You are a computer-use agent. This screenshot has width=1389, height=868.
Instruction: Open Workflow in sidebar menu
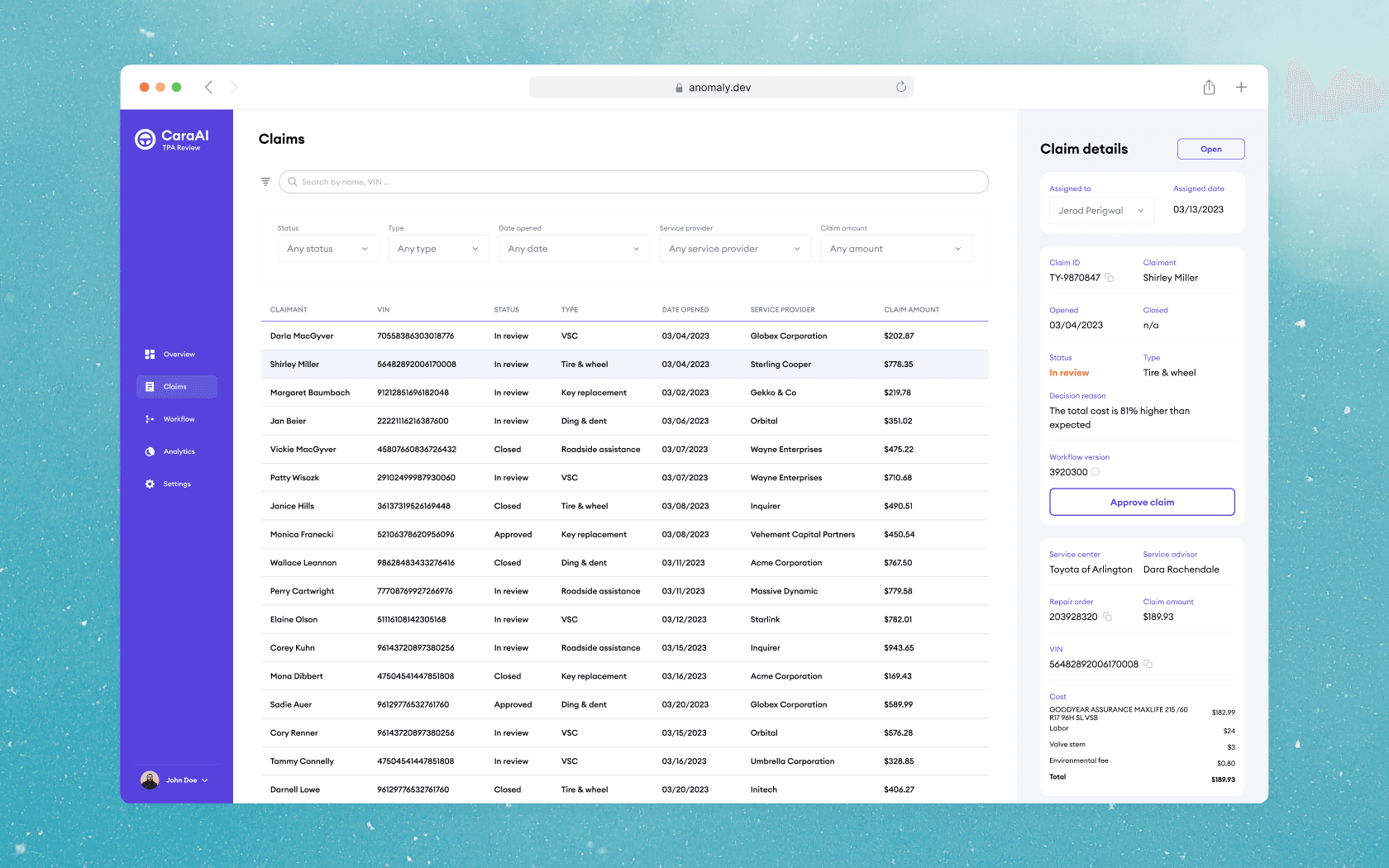pyautogui.click(x=177, y=419)
